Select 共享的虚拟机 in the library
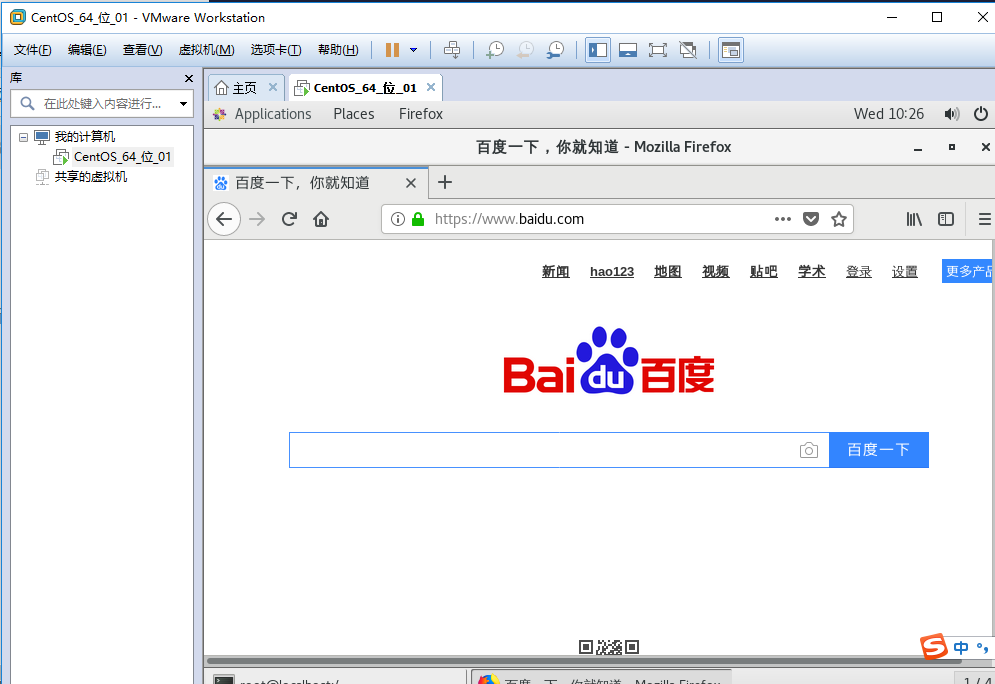 point(91,176)
